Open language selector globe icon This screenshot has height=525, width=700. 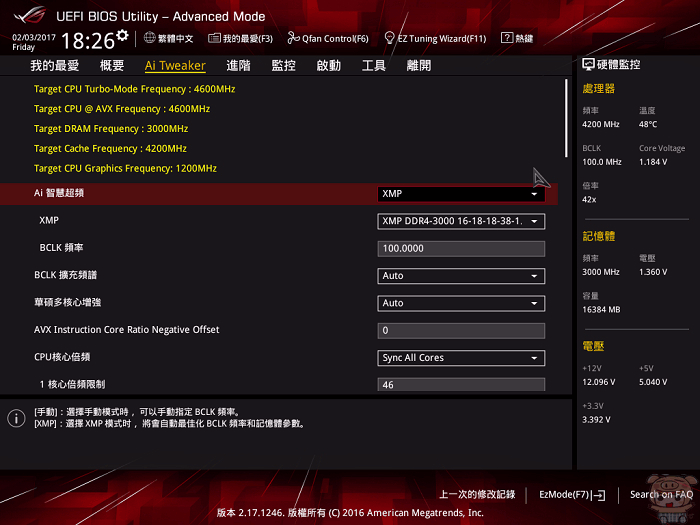tap(150, 38)
